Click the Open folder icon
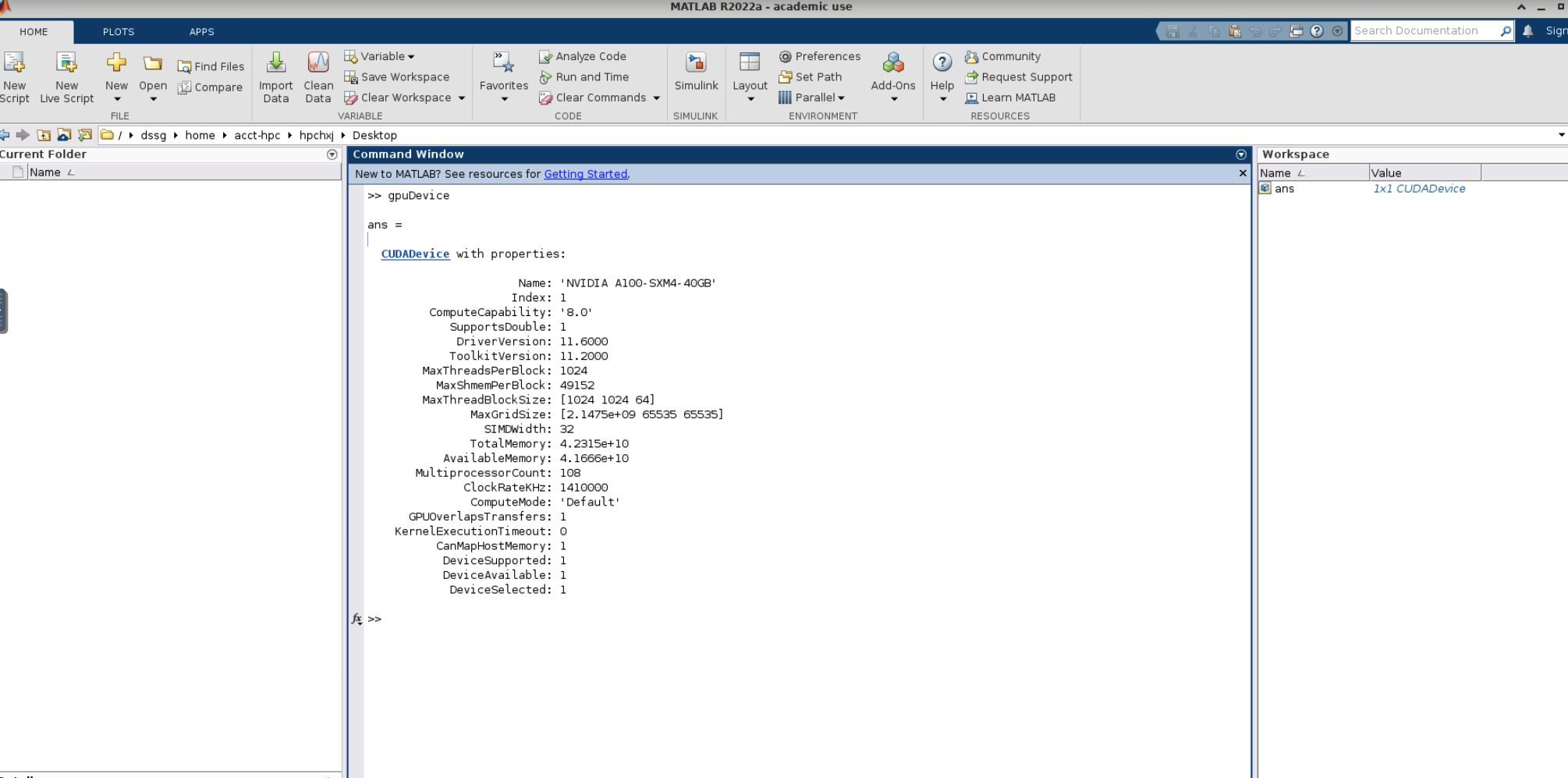1568x778 pixels. pos(153,63)
